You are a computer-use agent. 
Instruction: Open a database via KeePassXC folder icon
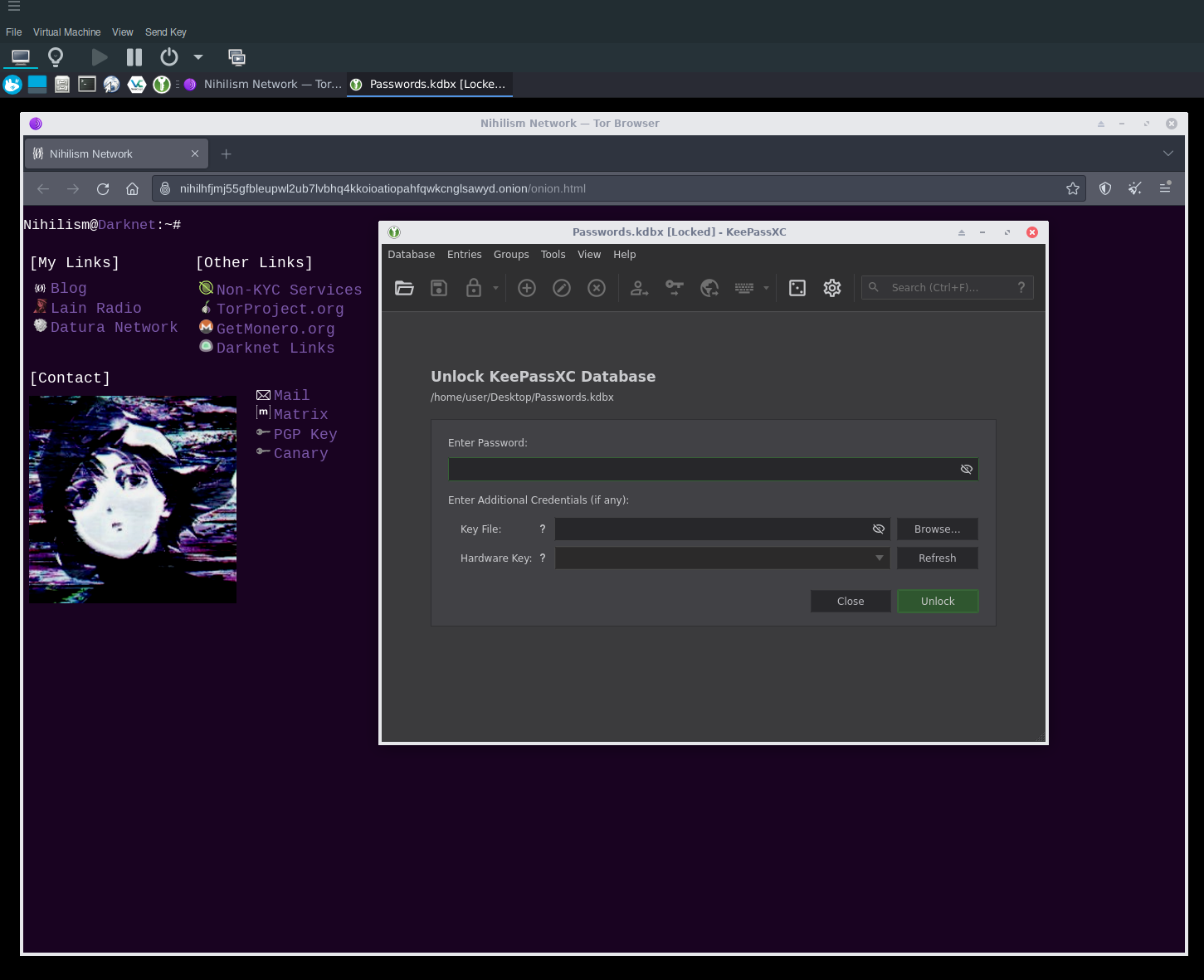(404, 288)
